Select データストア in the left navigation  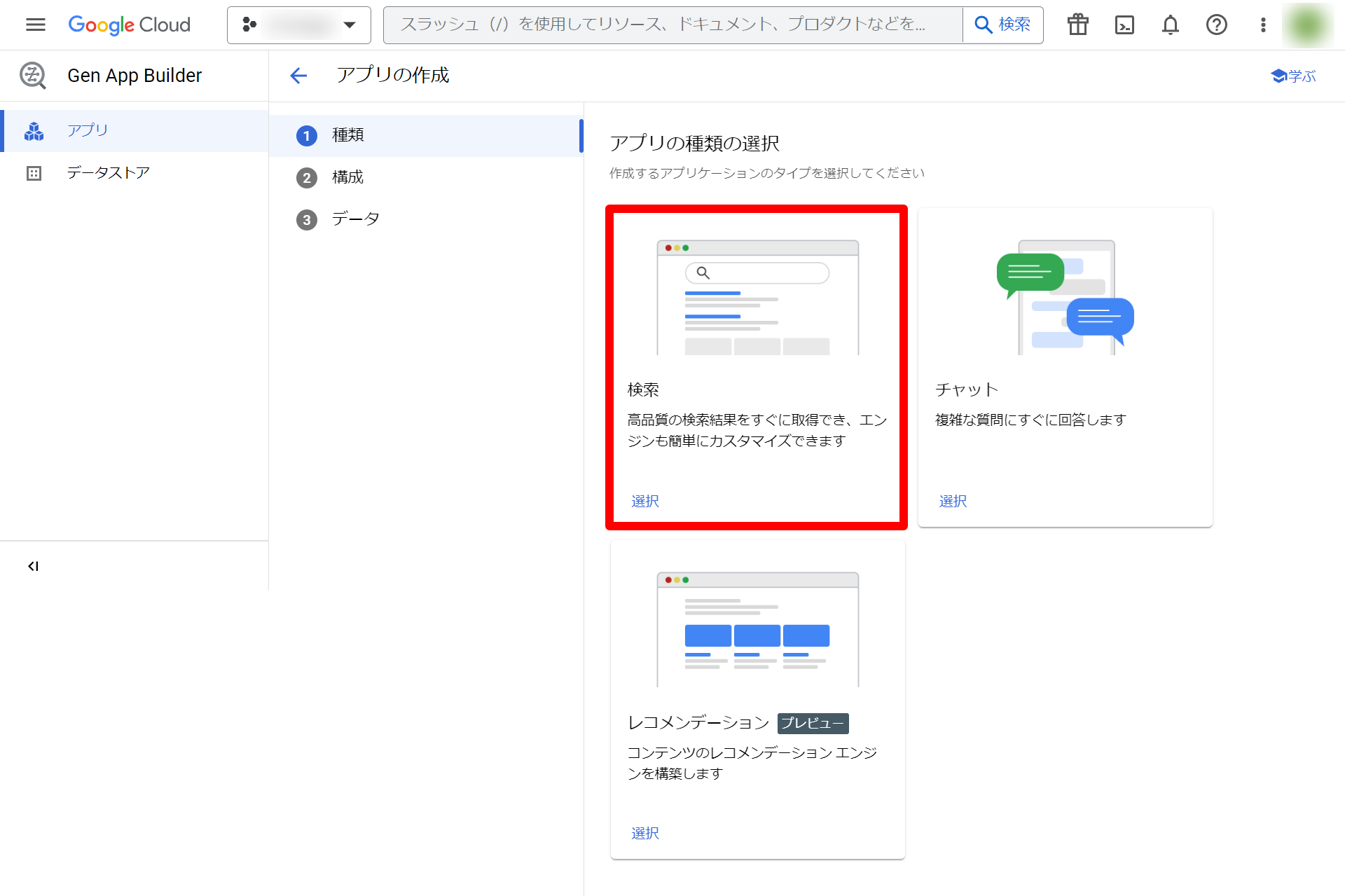(108, 172)
